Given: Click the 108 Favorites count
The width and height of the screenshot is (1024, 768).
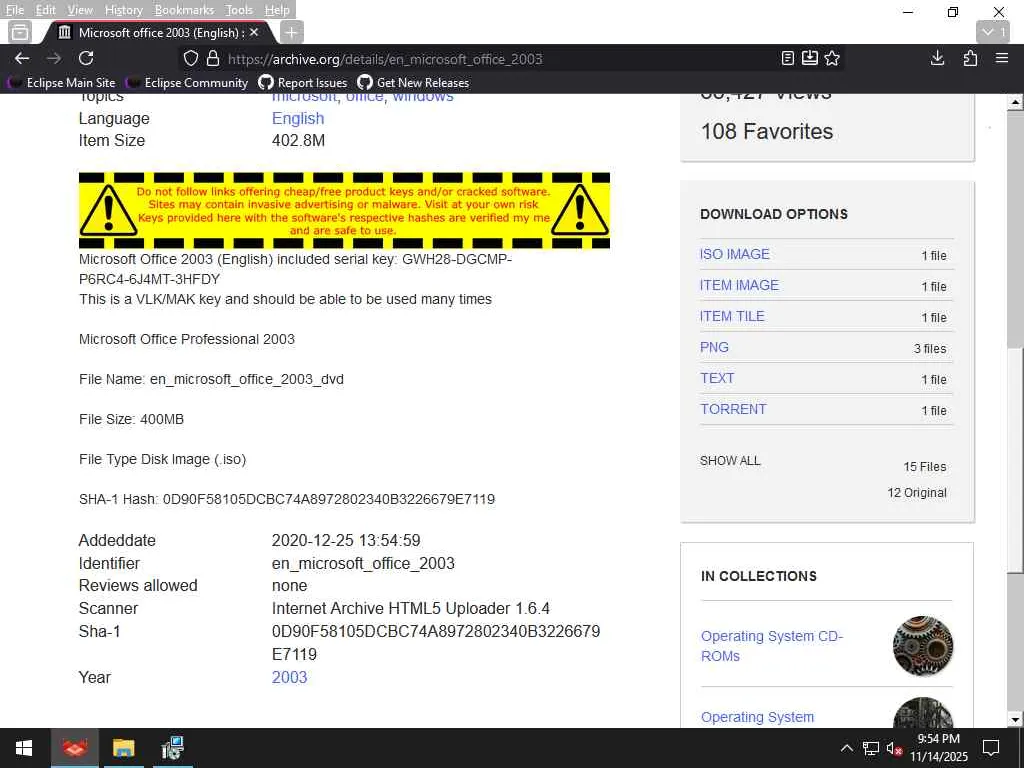Looking at the screenshot, I should 767,131.
